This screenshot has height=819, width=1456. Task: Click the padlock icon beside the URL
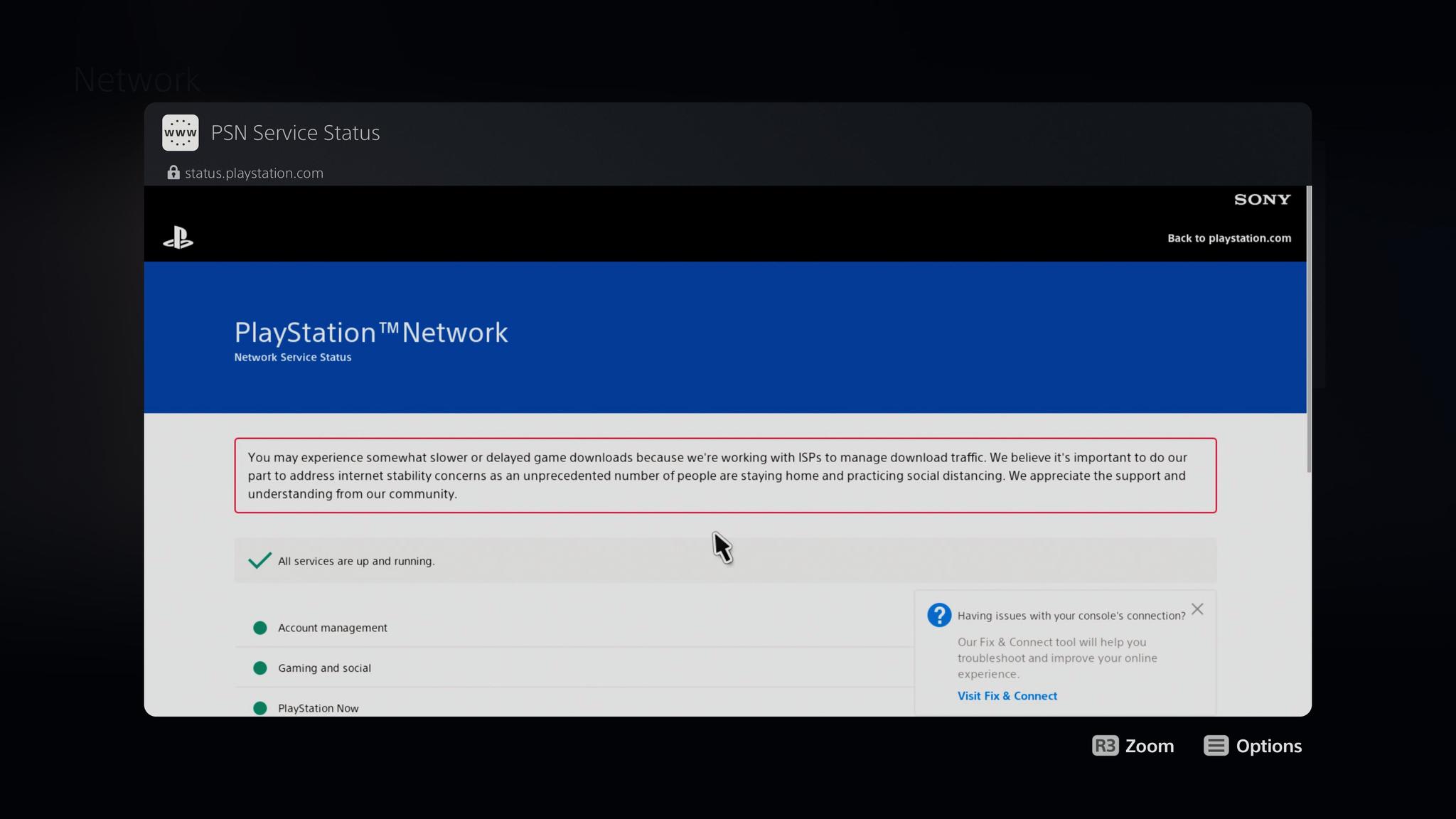[173, 173]
